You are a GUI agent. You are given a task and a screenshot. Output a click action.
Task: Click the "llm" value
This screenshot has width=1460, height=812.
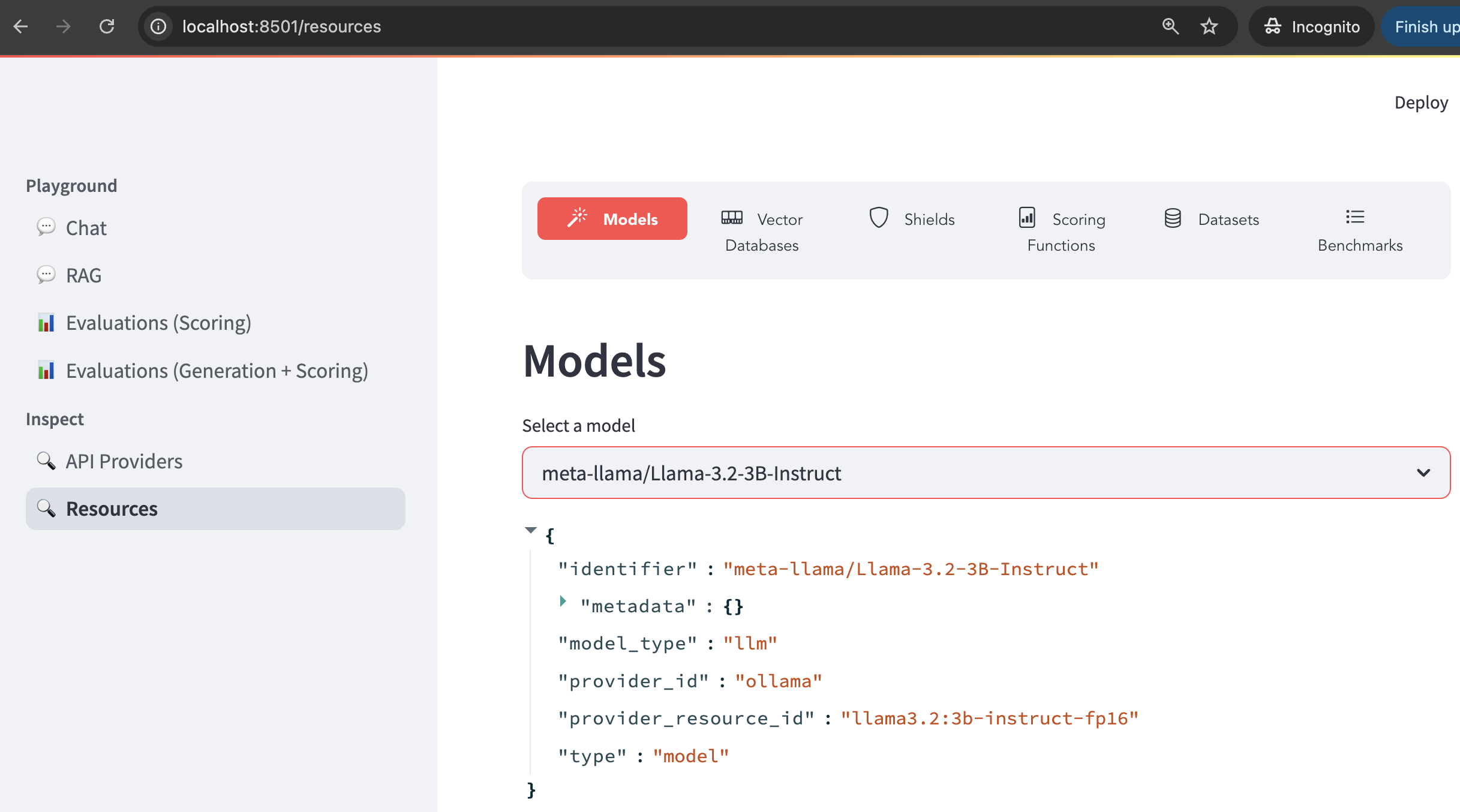pos(750,643)
